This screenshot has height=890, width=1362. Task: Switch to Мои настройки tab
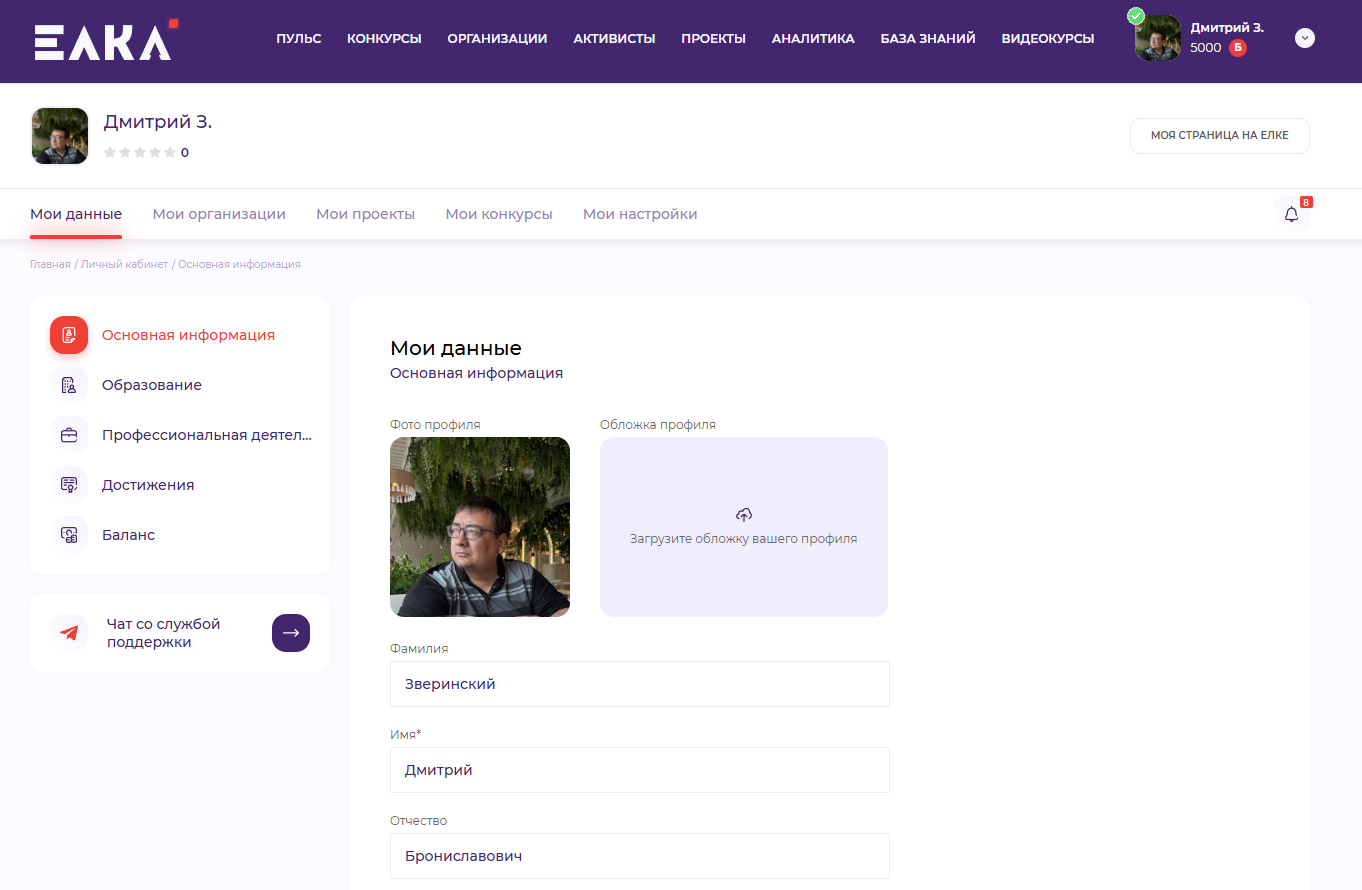pos(640,214)
